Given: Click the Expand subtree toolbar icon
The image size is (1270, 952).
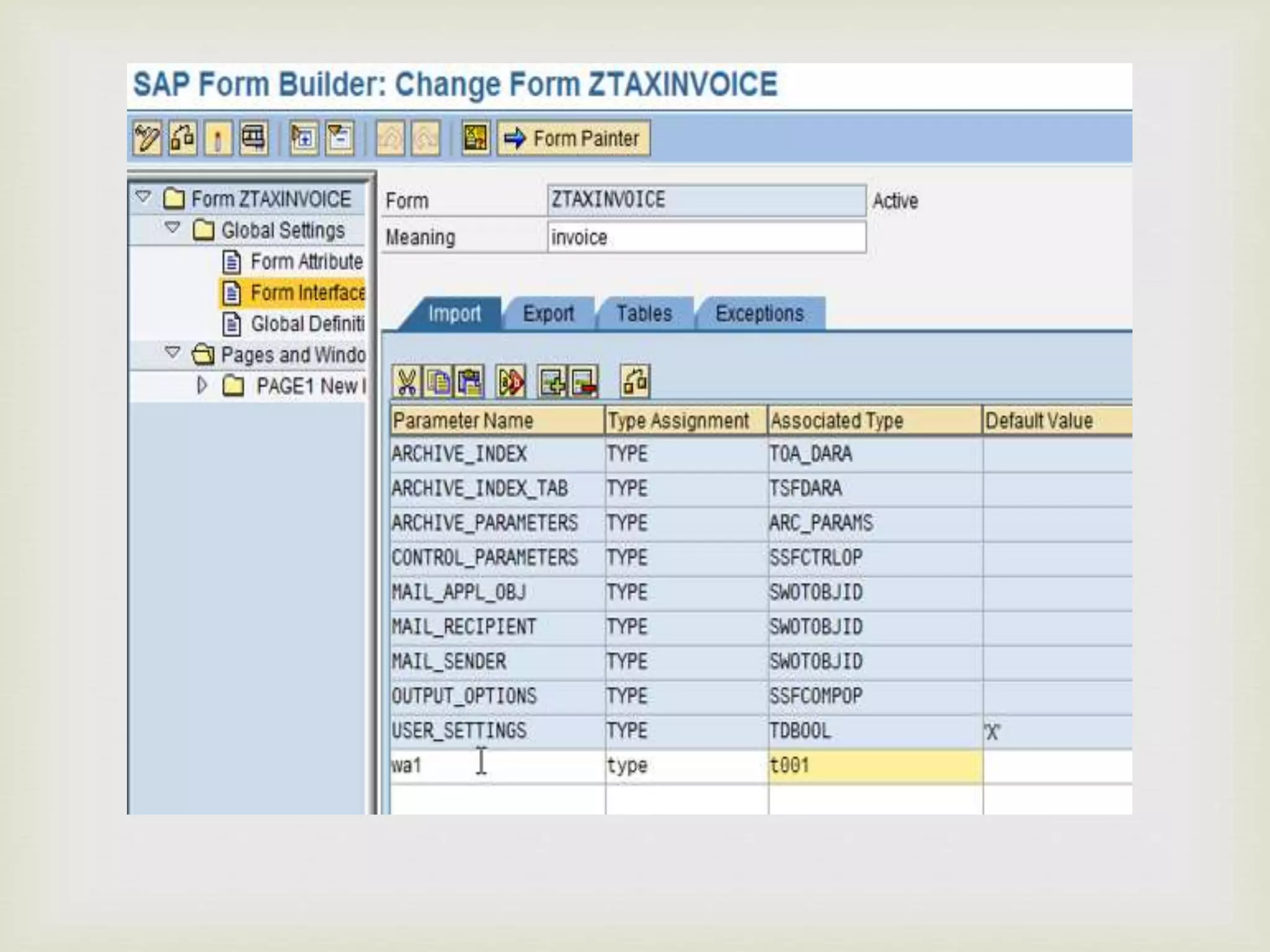Looking at the screenshot, I should pyautogui.click(x=304, y=138).
